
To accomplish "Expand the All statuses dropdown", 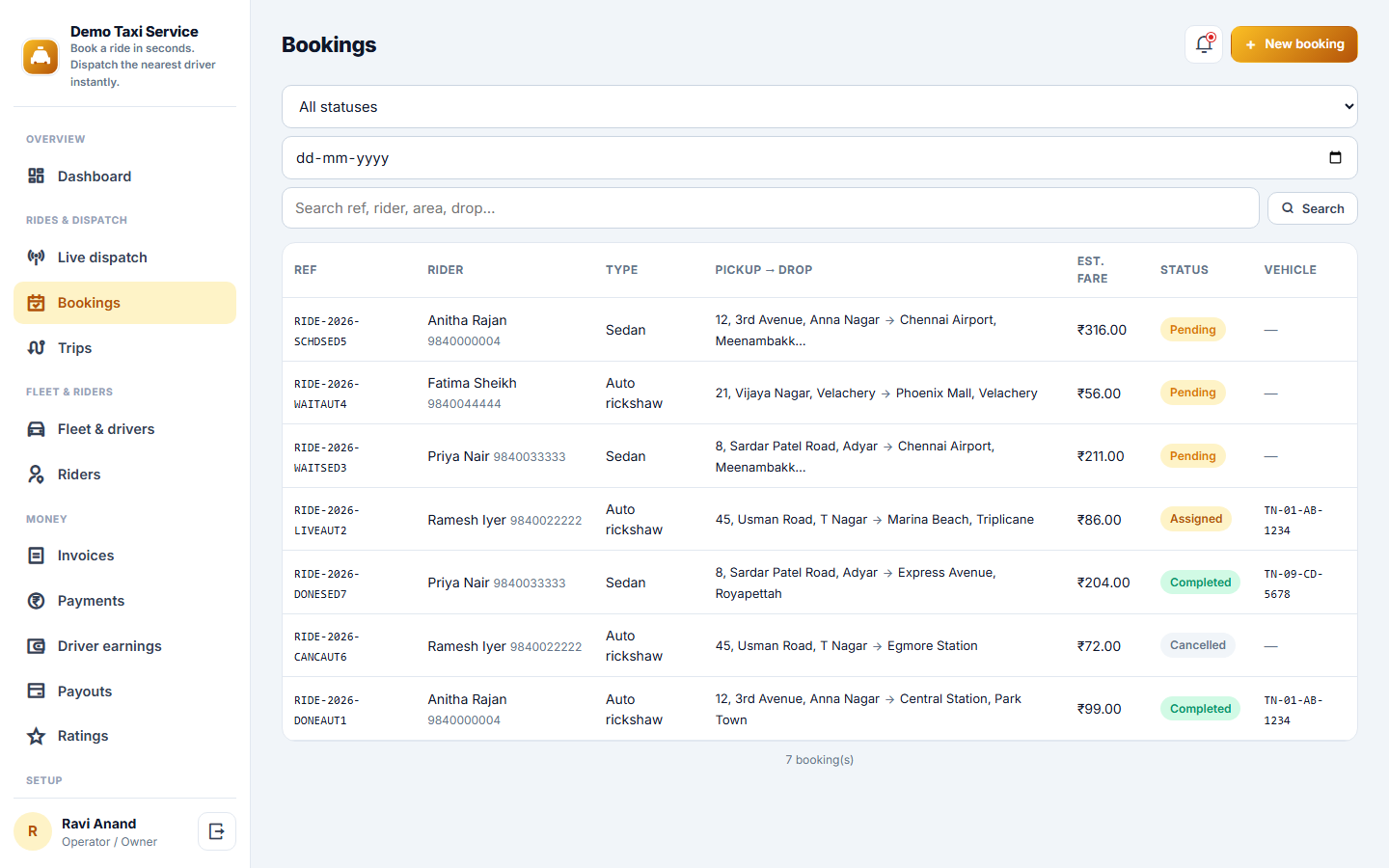I will [820, 107].
